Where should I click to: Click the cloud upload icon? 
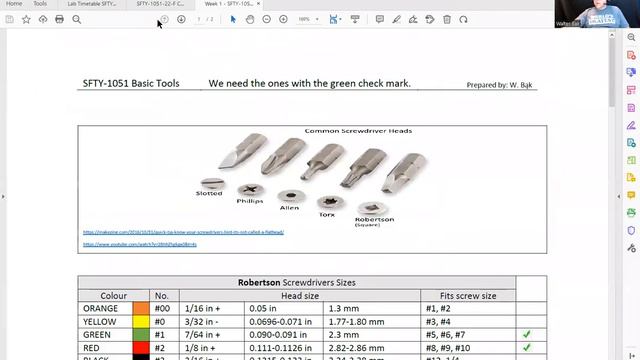tap(43, 19)
